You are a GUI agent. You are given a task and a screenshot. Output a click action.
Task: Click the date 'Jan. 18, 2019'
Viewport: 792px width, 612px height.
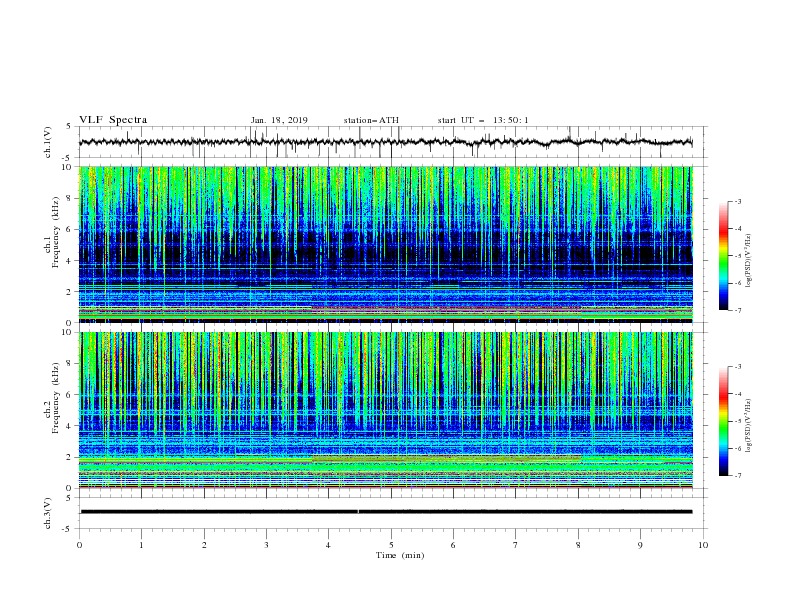click(279, 120)
